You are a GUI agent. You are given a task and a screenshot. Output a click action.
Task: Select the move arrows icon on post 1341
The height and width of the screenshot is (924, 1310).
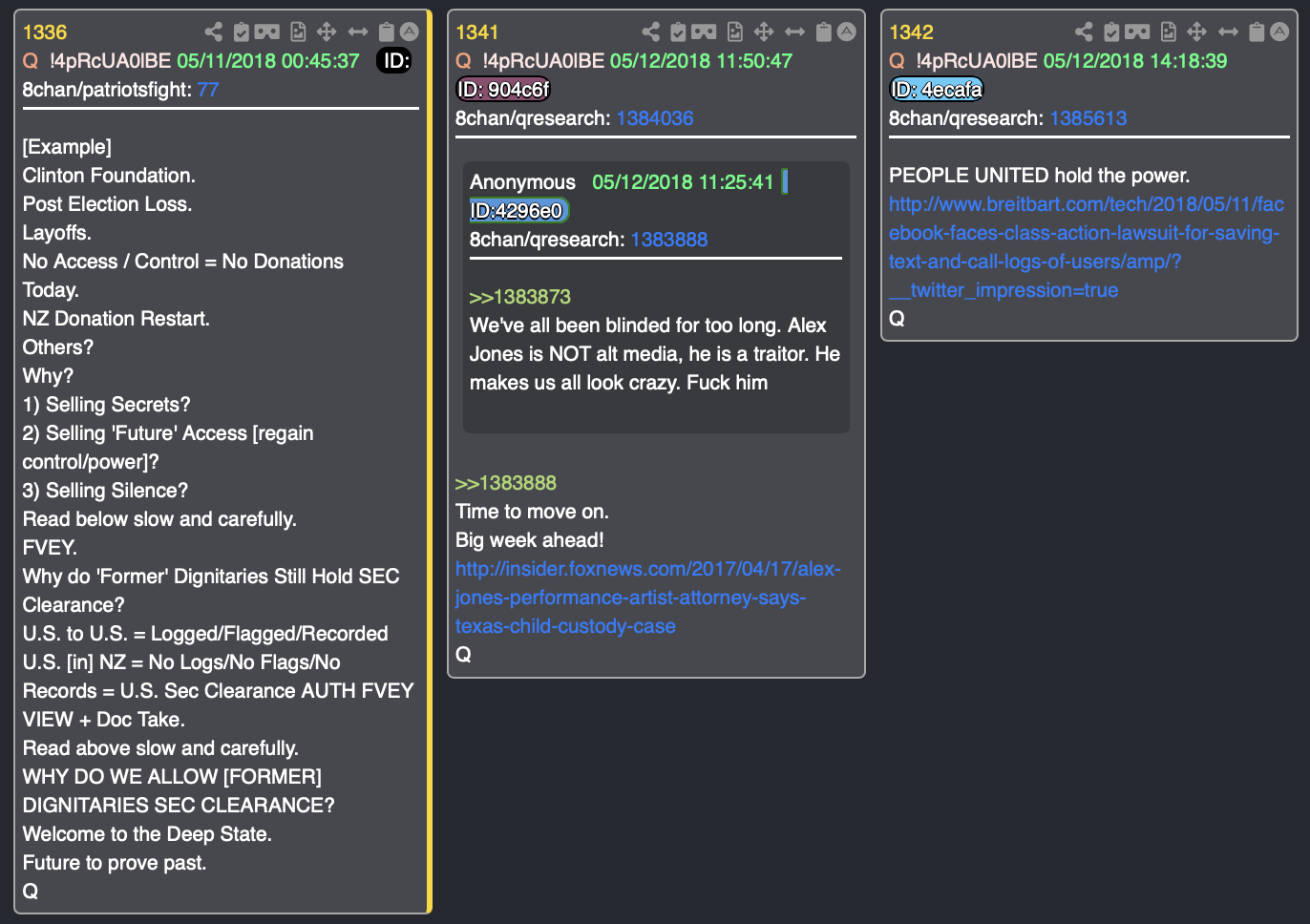click(x=764, y=31)
